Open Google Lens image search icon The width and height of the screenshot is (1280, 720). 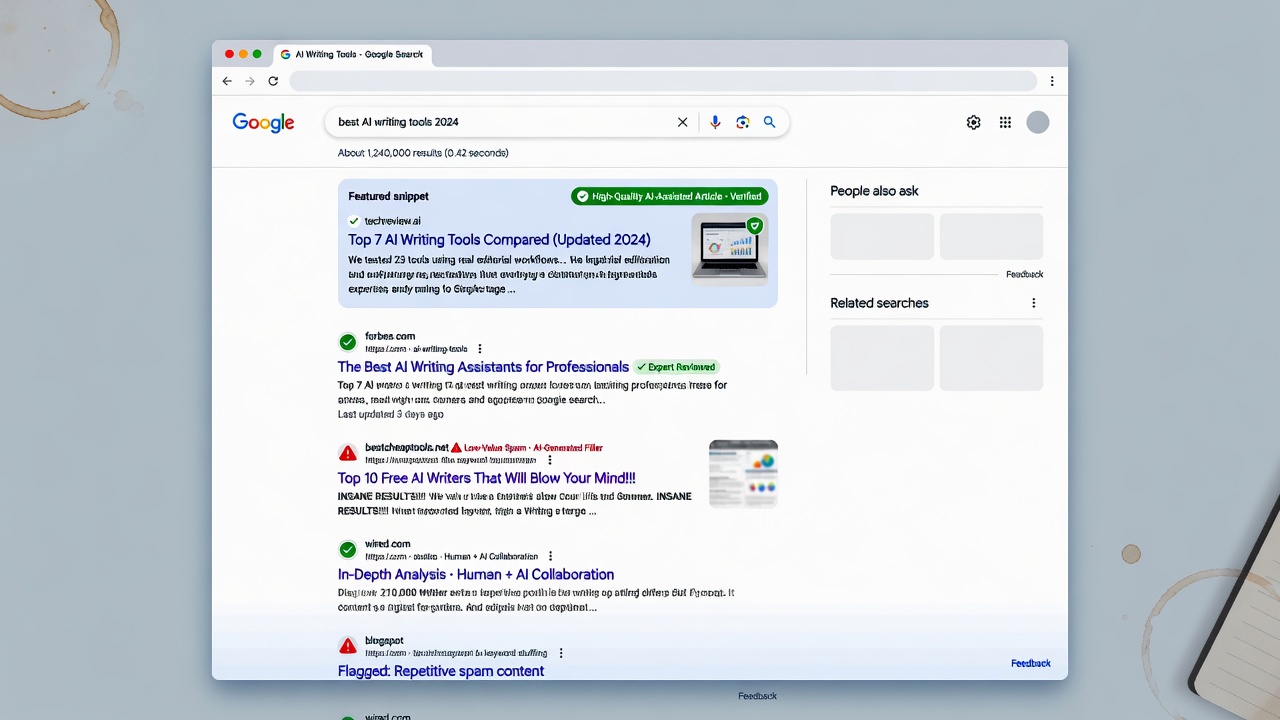(x=743, y=122)
